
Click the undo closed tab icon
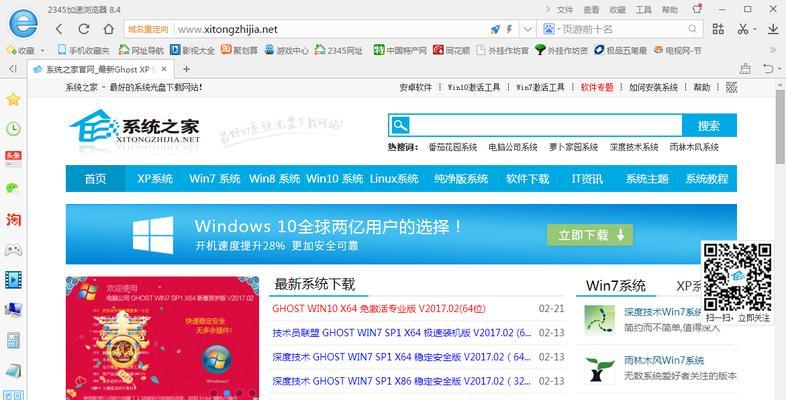(x=767, y=69)
